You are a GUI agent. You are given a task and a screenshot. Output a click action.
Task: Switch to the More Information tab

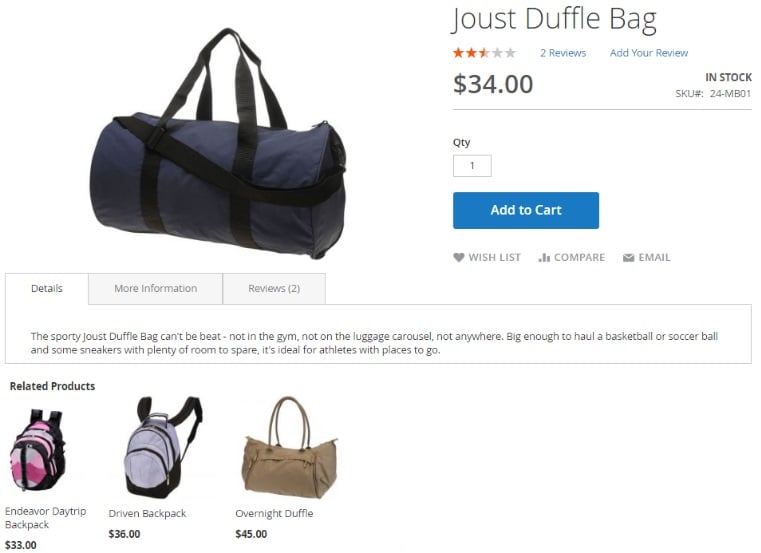[x=156, y=288]
